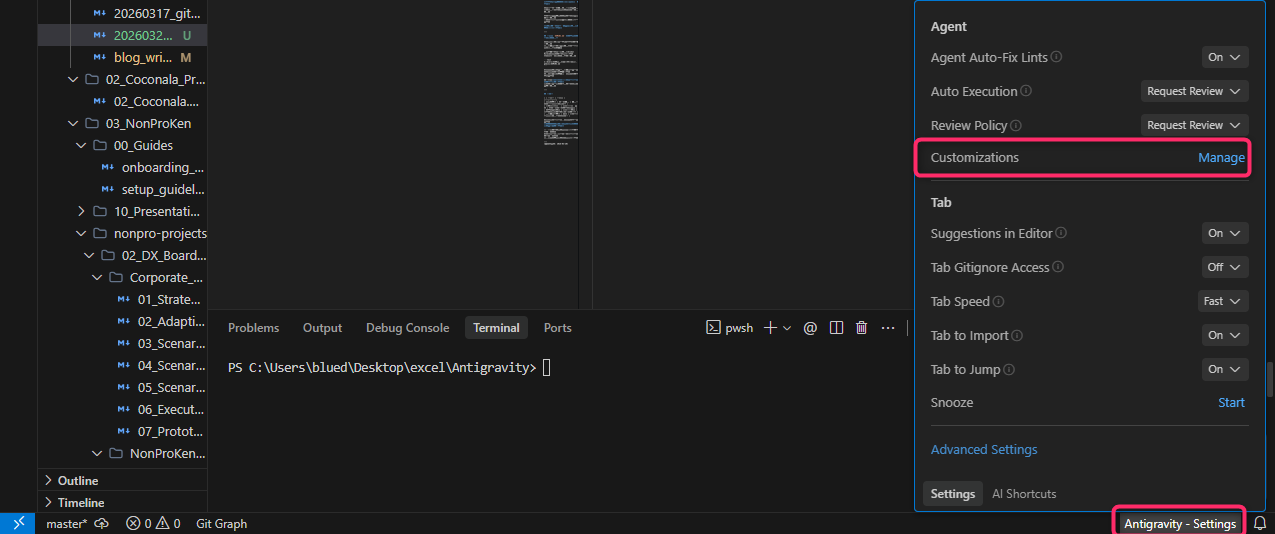Switch to the Debug Console tab
The height and width of the screenshot is (534, 1275).
click(x=407, y=327)
